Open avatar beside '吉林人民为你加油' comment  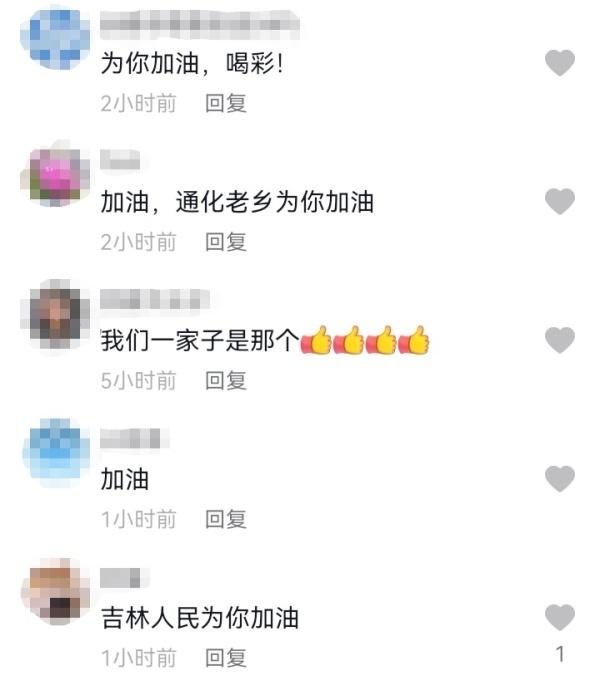(55, 591)
